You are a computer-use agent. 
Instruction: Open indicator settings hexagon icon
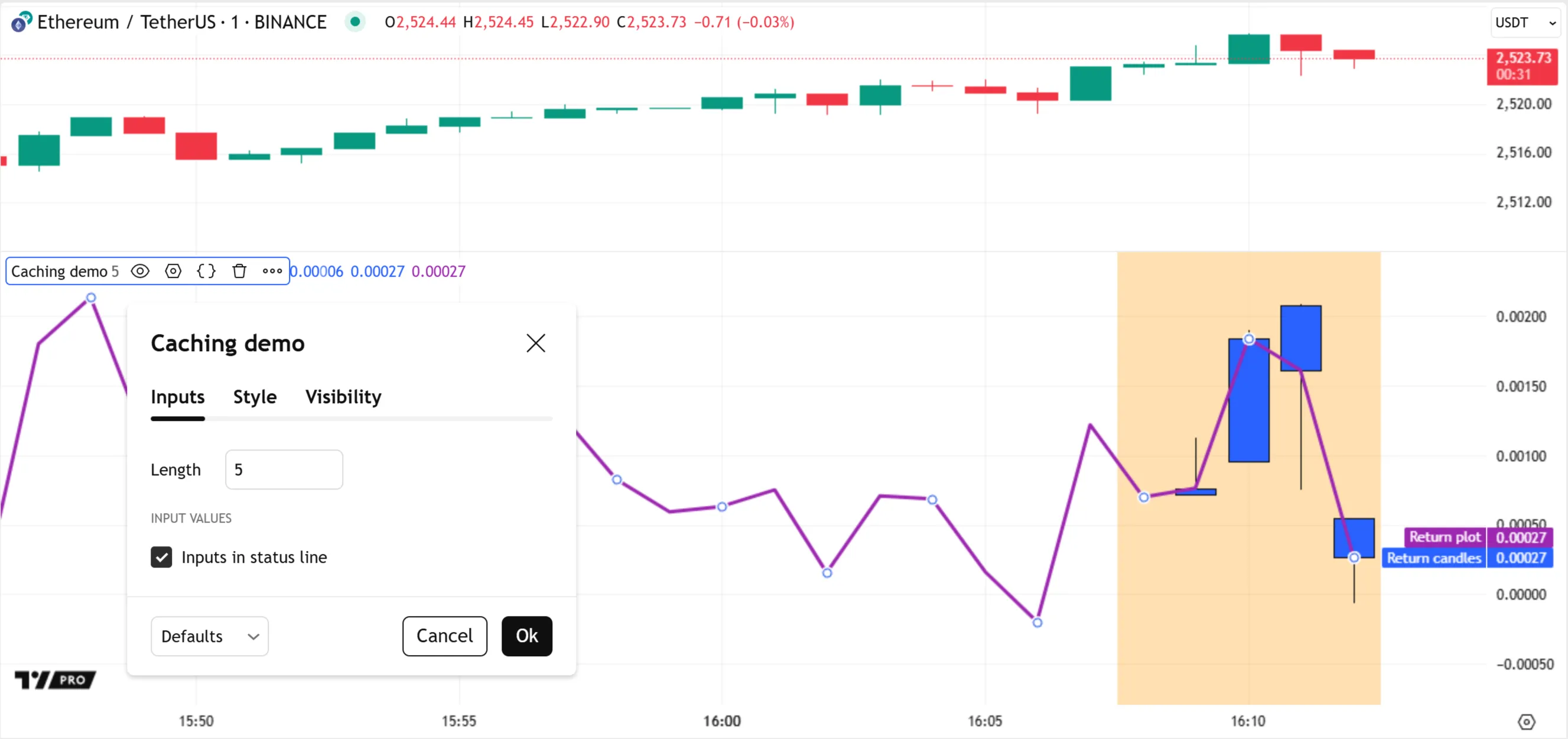pyautogui.click(x=174, y=271)
